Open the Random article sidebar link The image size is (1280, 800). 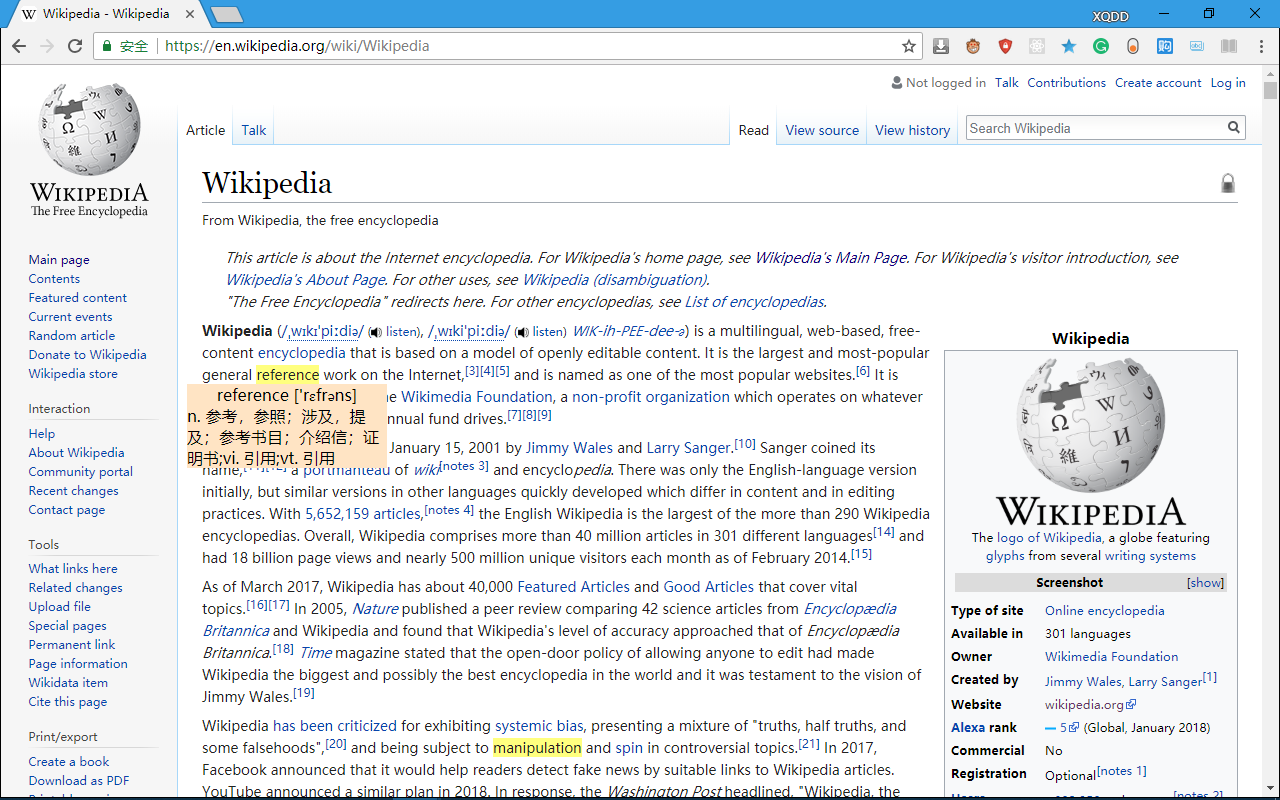pyautogui.click(x=72, y=336)
